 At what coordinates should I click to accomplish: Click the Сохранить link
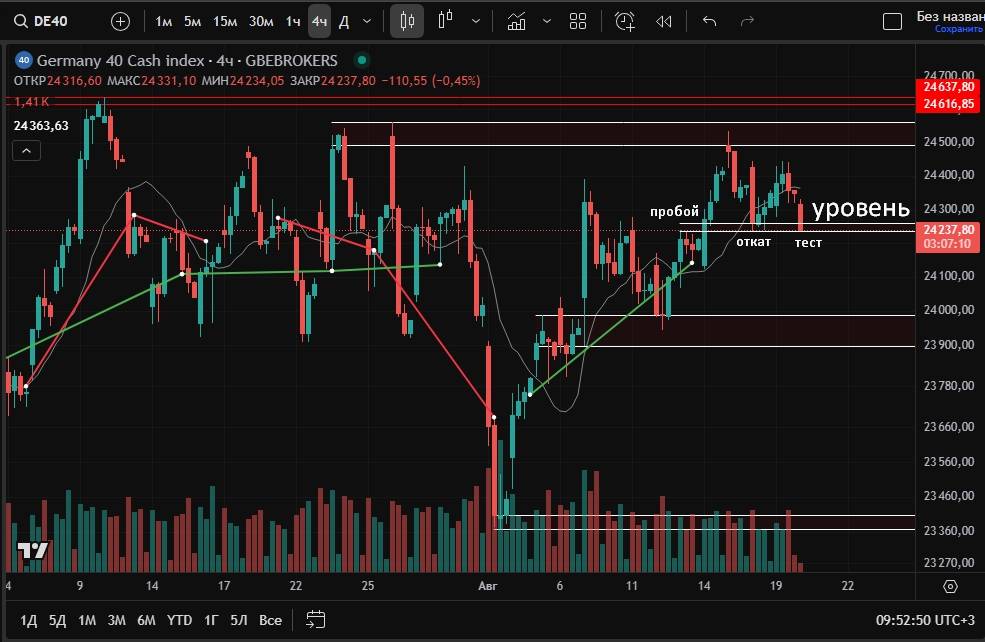pyautogui.click(x=958, y=30)
